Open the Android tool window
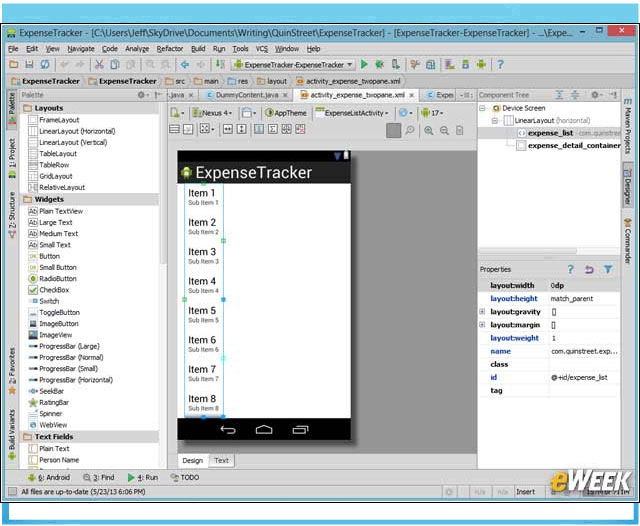Image resolution: width=640 pixels, height=526 pixels. pos(49,477)
